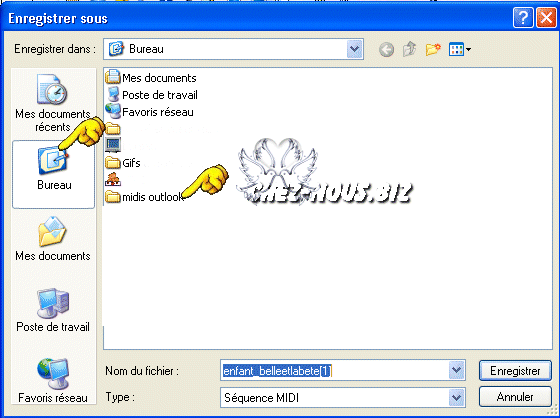Create a new folder with toolbar icon

pos(433,49)
